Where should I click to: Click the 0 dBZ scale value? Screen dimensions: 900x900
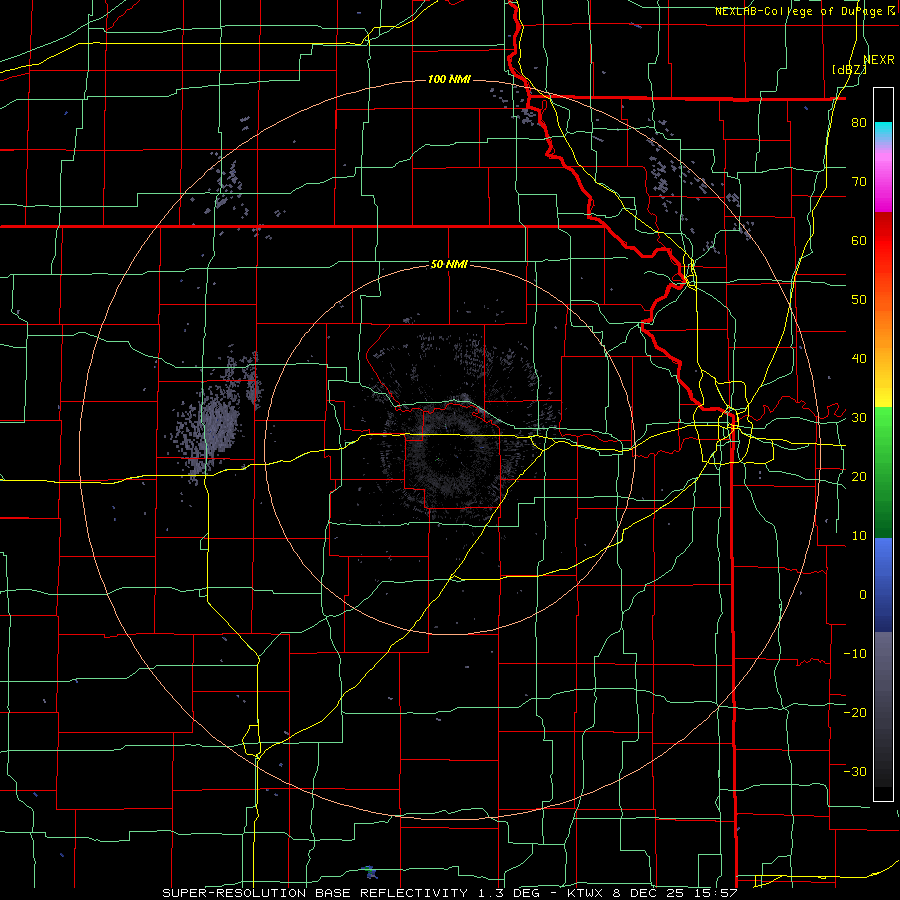pos(863,595)
